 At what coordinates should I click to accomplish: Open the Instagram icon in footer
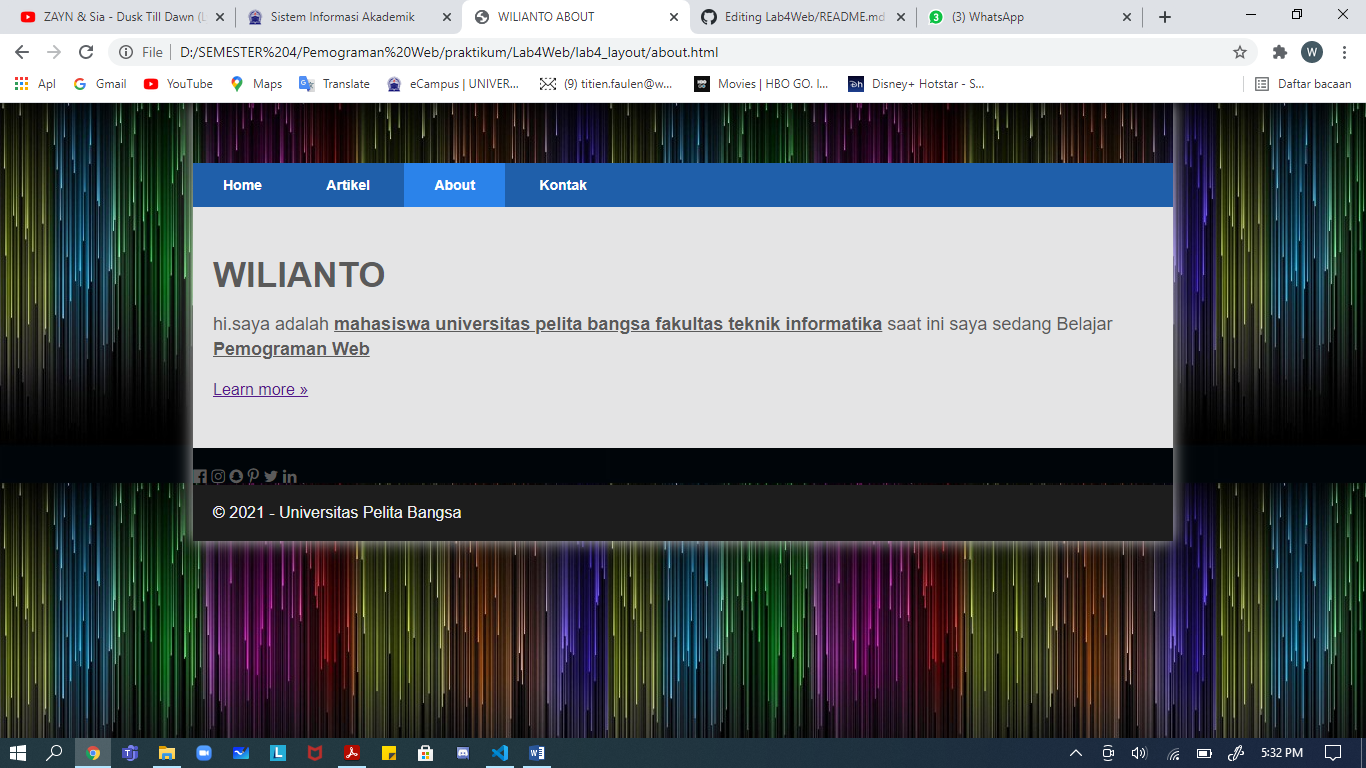(218, 476)
